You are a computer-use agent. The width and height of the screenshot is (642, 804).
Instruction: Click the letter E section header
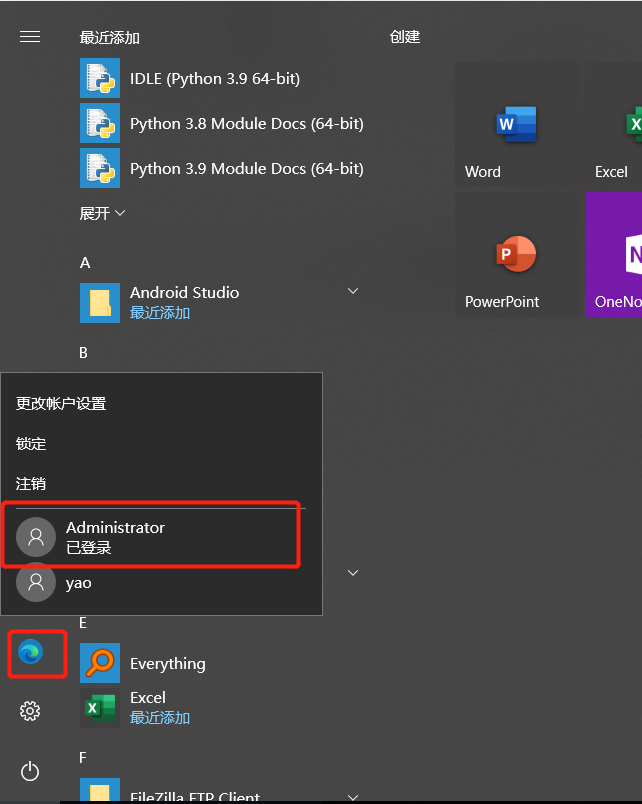[83, 623]
